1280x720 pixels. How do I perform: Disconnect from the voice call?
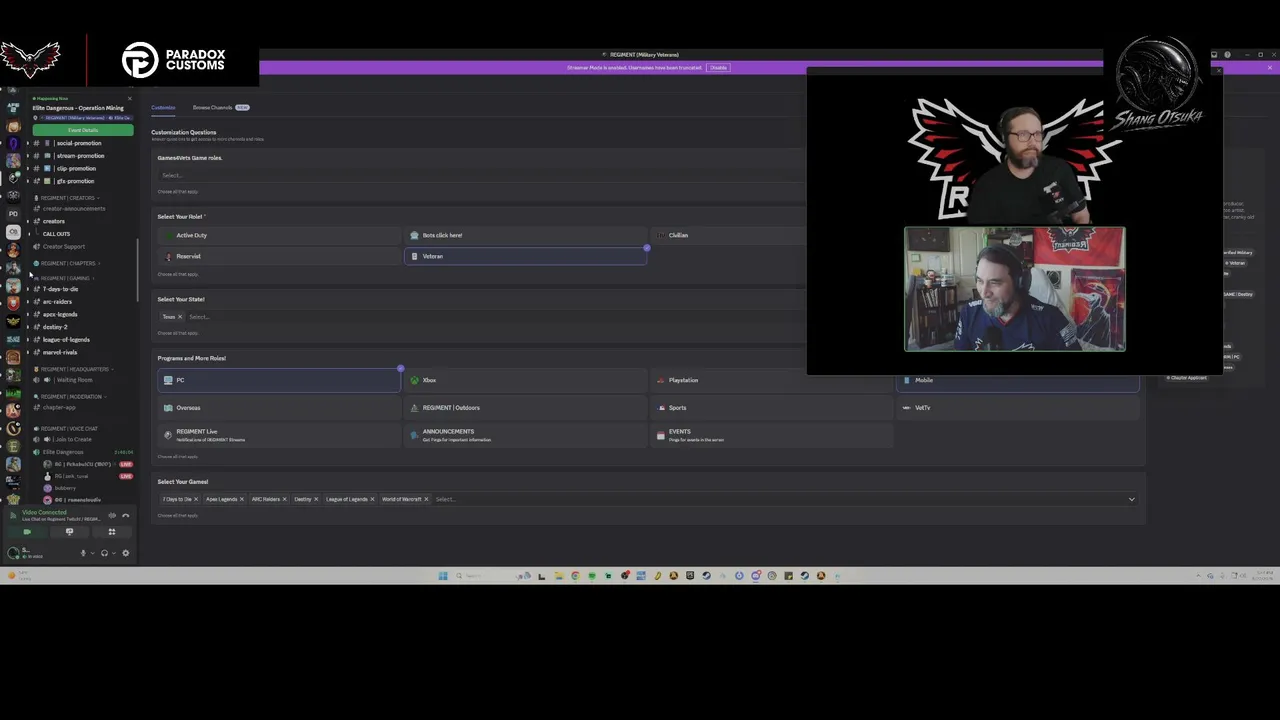125,515
